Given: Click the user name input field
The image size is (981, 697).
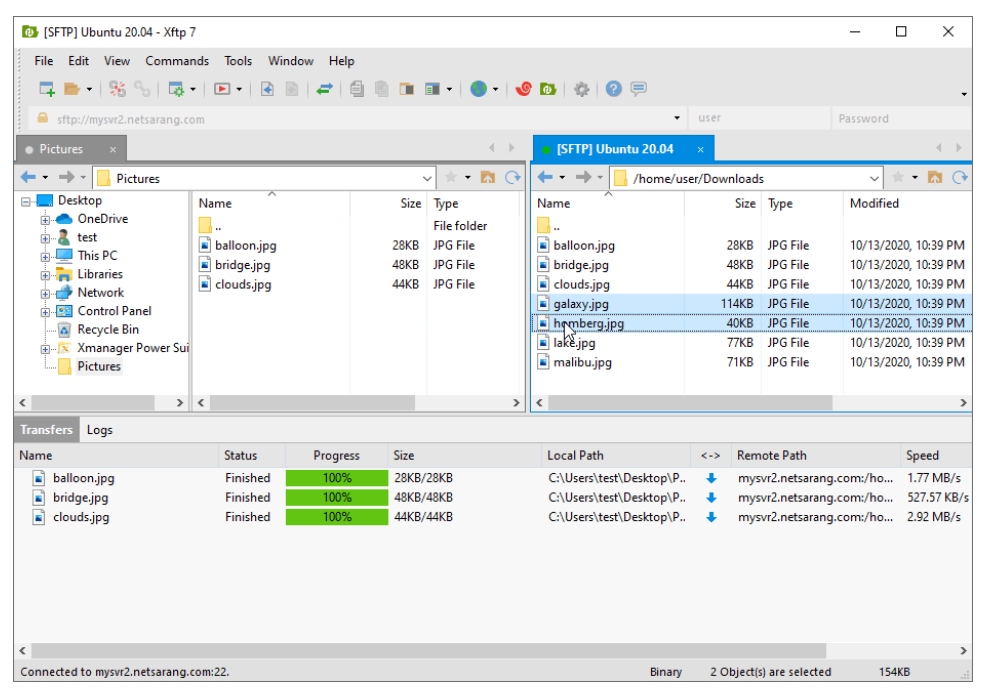Looking at the screenshot, I should click(x=760, y=118).
